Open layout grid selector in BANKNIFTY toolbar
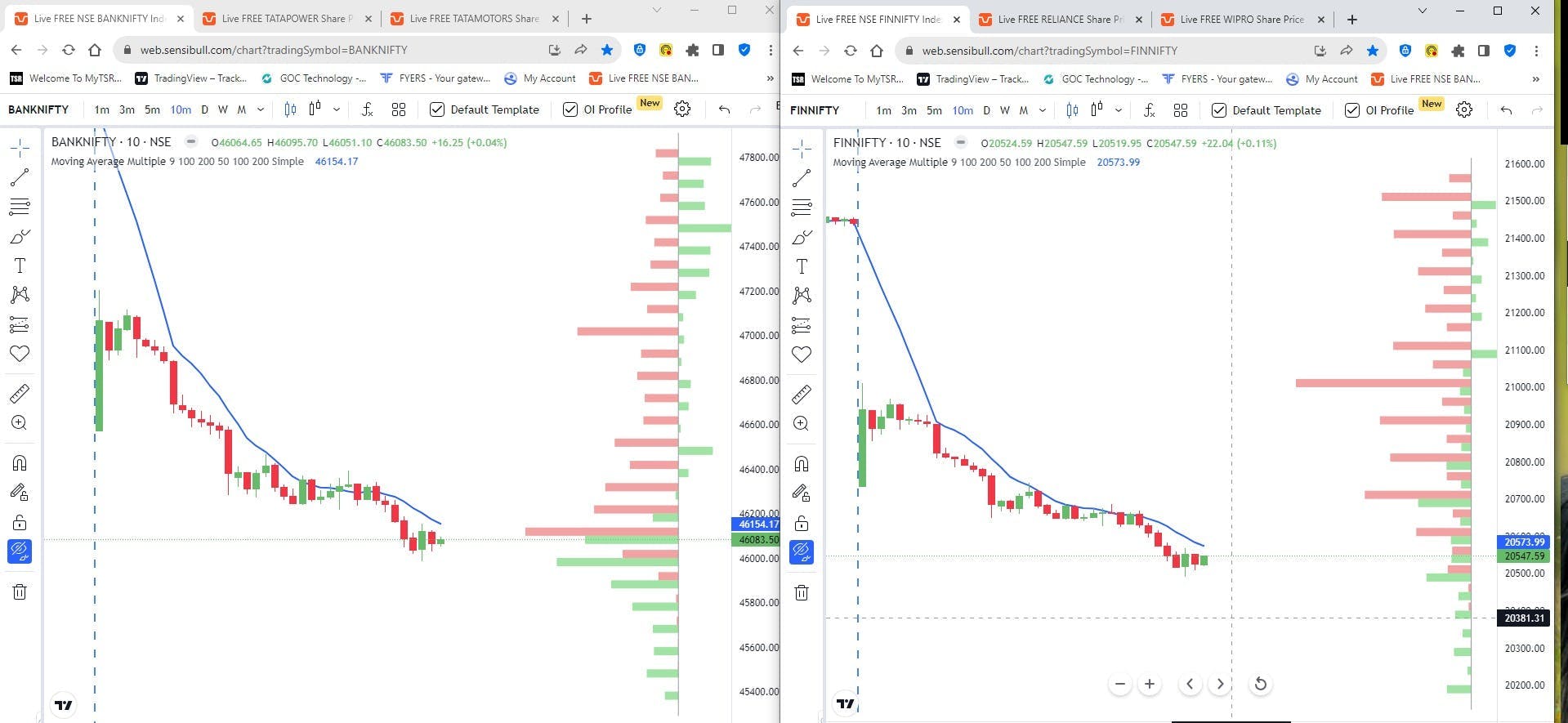1568x723 pixels. pos(399,109)
